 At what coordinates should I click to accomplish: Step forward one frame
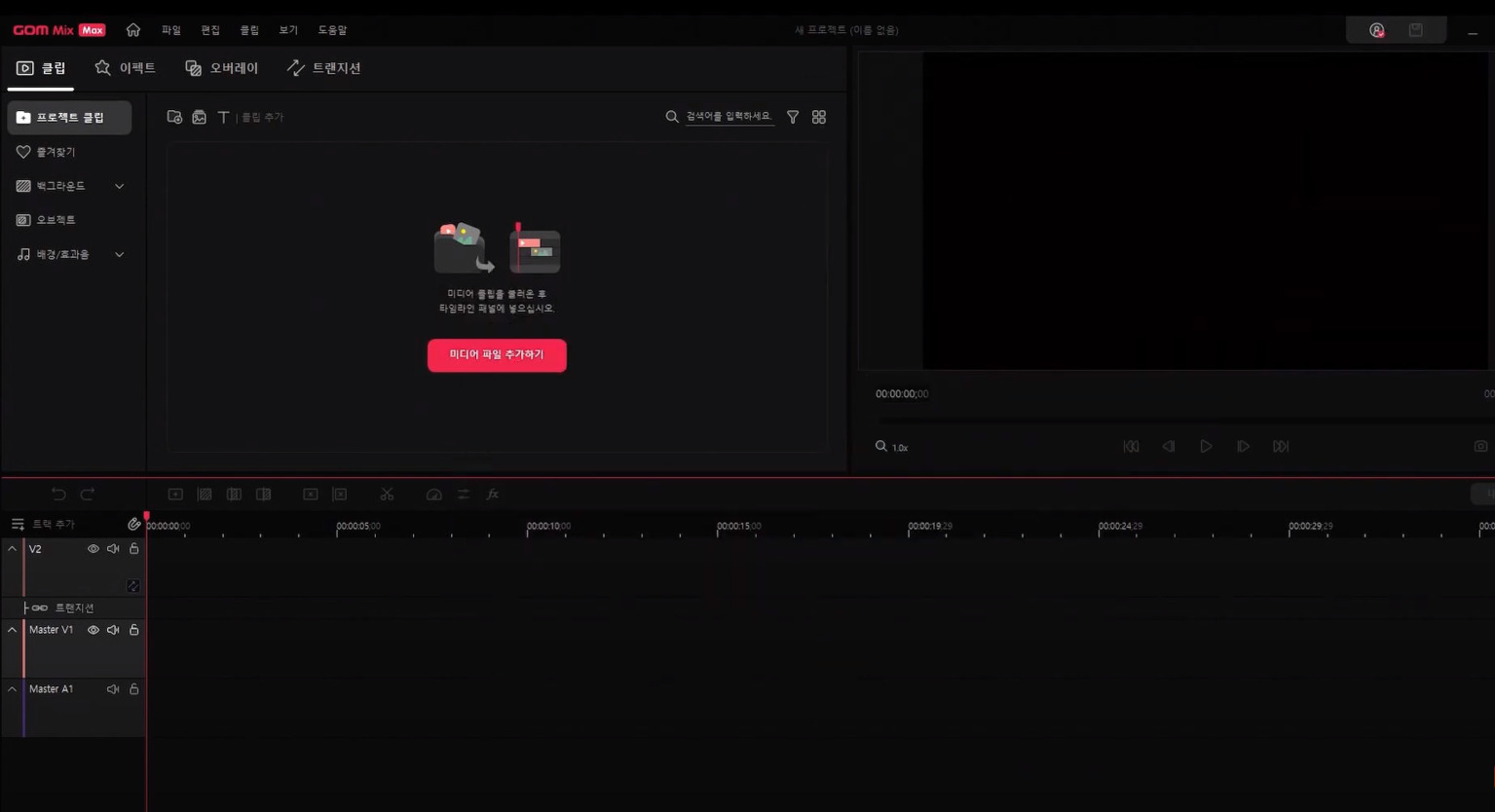(1244, 447)
